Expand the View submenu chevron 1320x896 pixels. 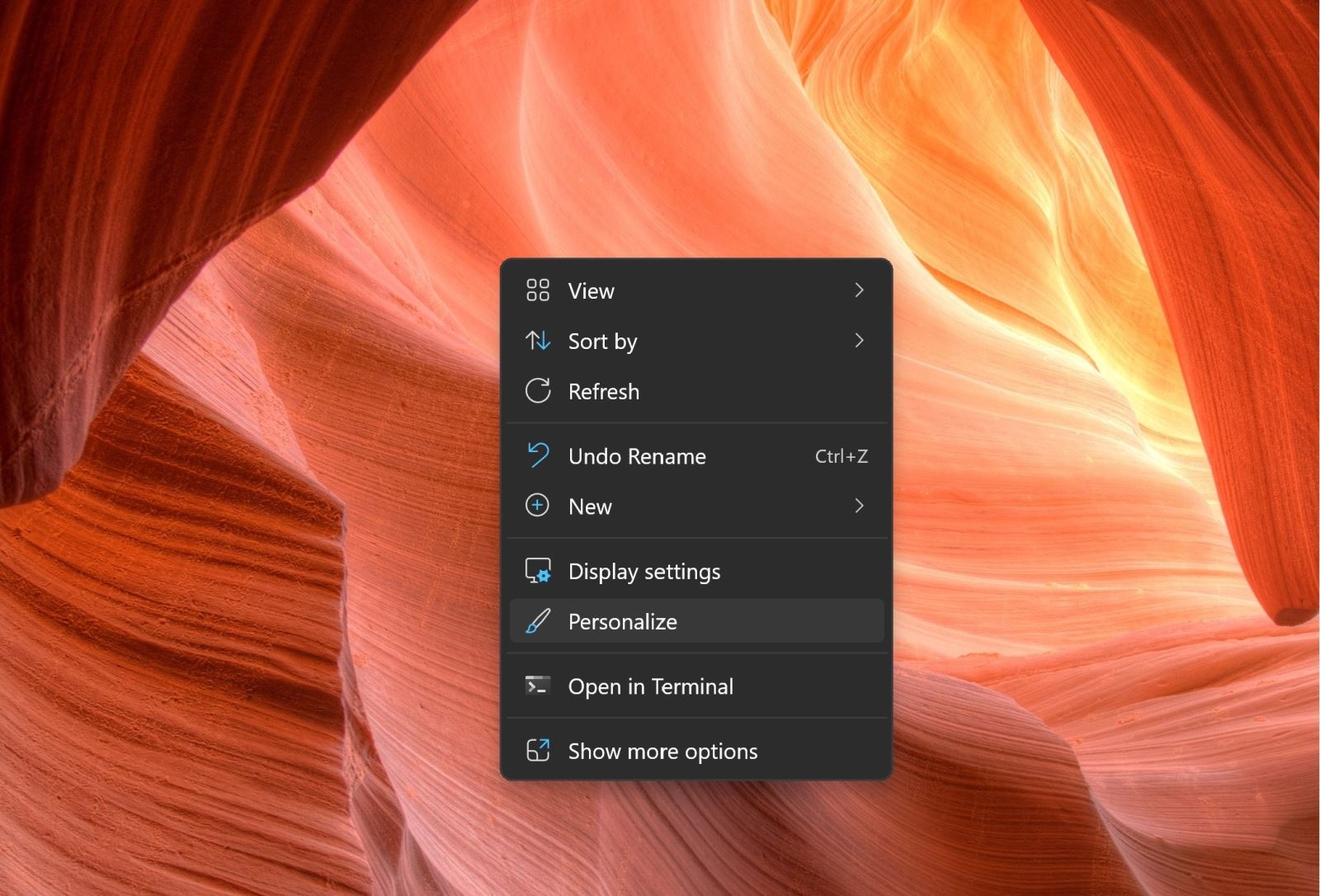pos(860,290)
